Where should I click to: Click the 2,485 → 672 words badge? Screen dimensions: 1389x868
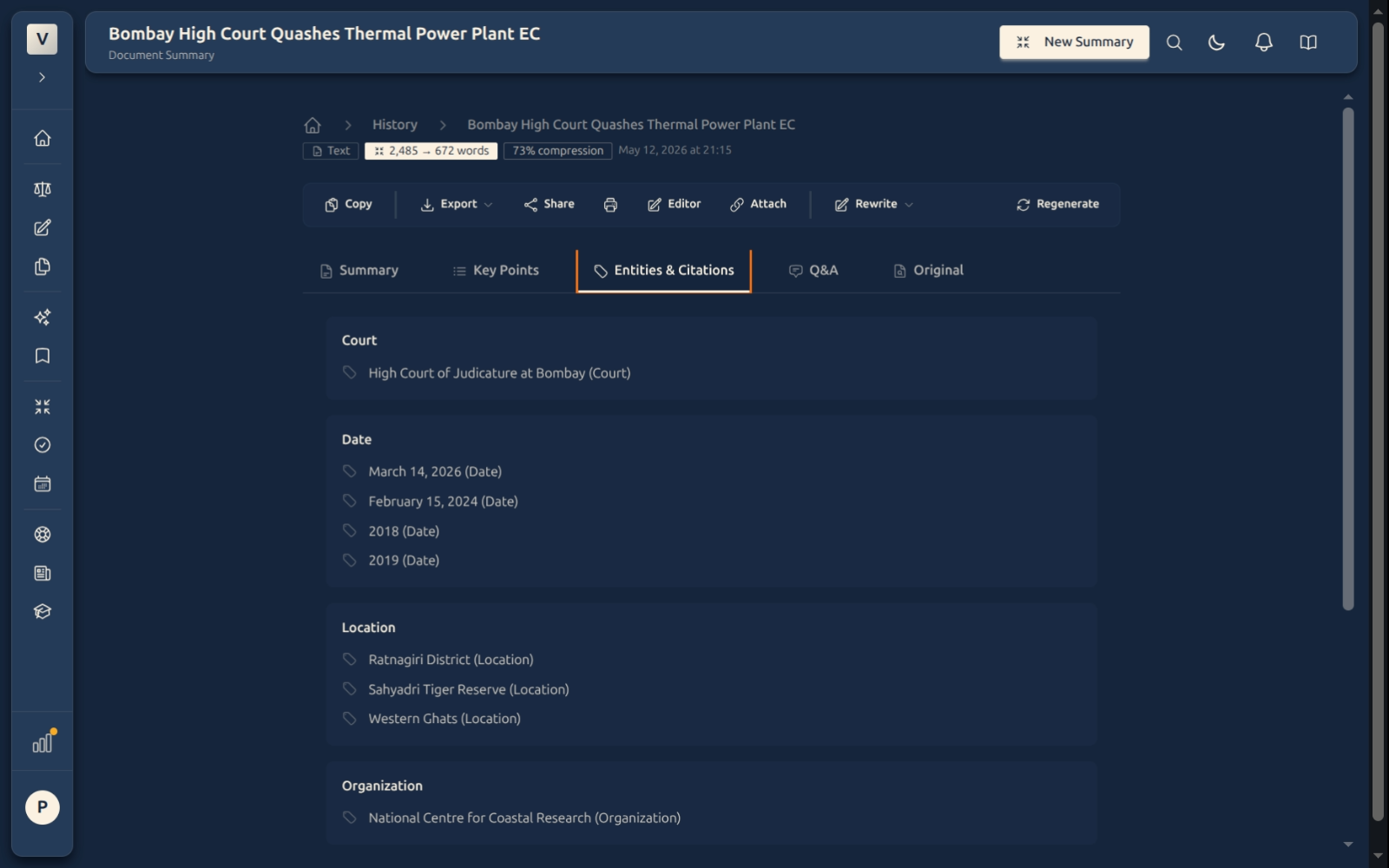pos(431,151)
